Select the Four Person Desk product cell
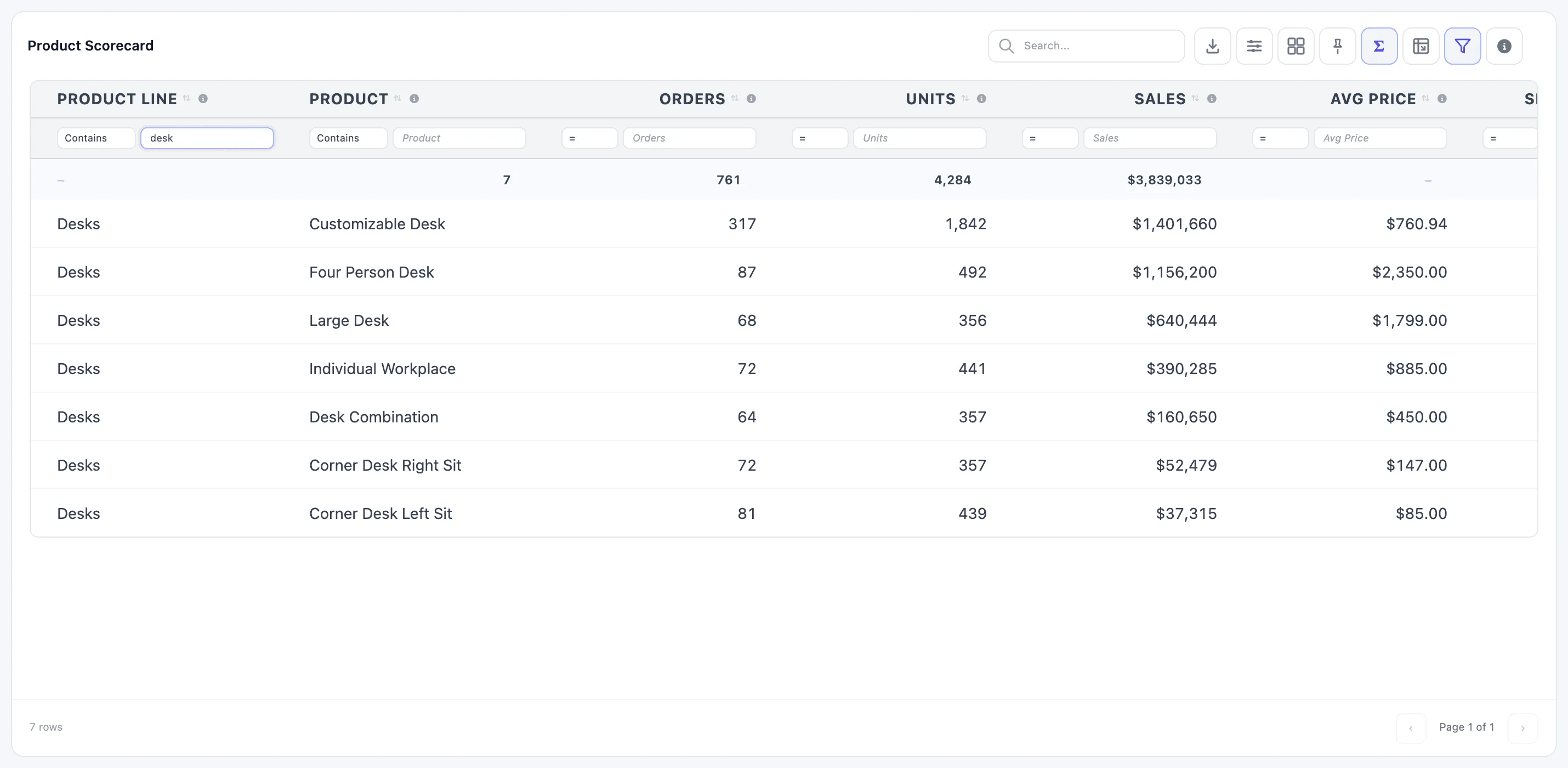 pyautogui.click(x=371, y=272)
